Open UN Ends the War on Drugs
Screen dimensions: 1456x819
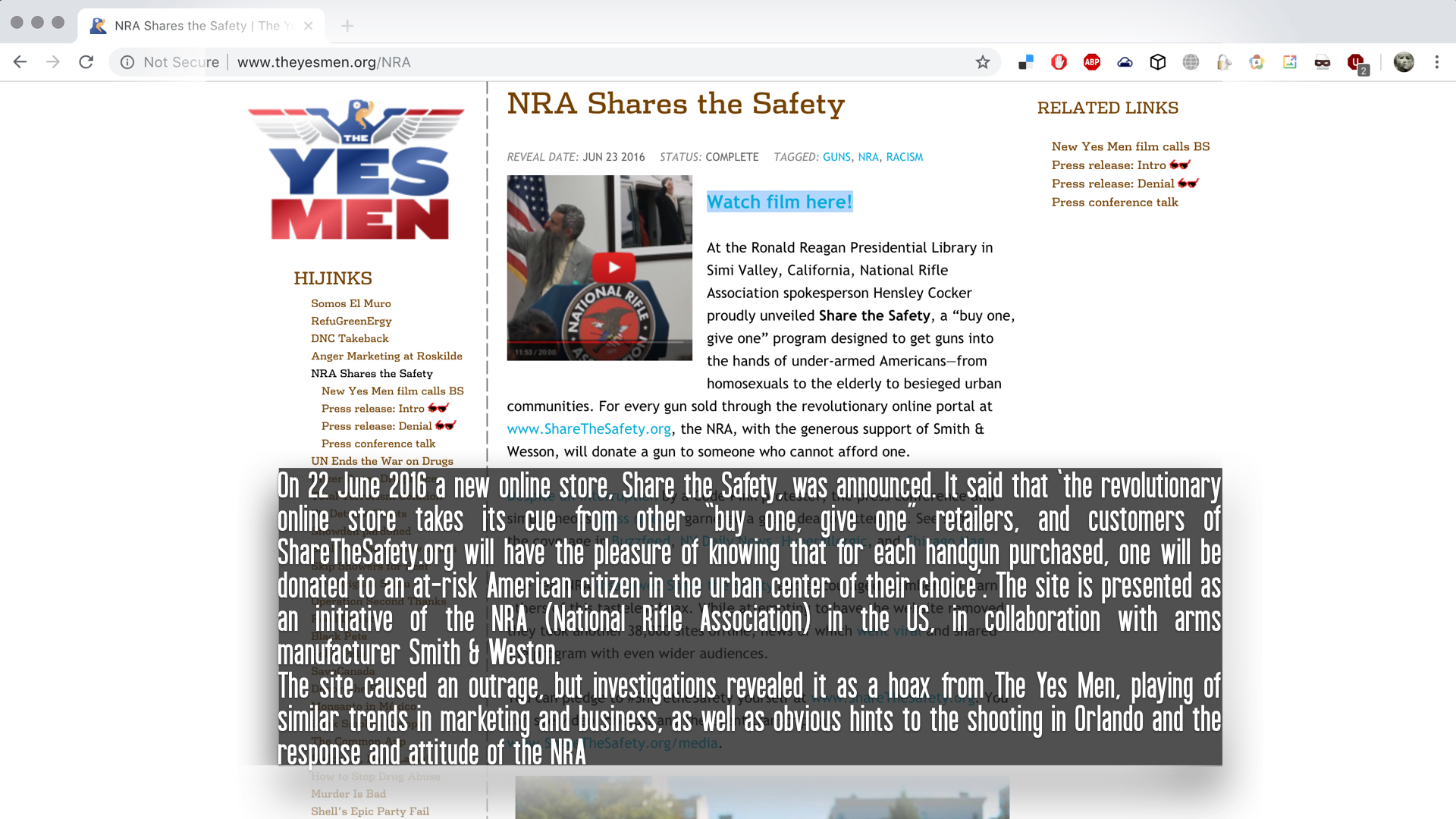pyautogui.click(x=382, y=461)
